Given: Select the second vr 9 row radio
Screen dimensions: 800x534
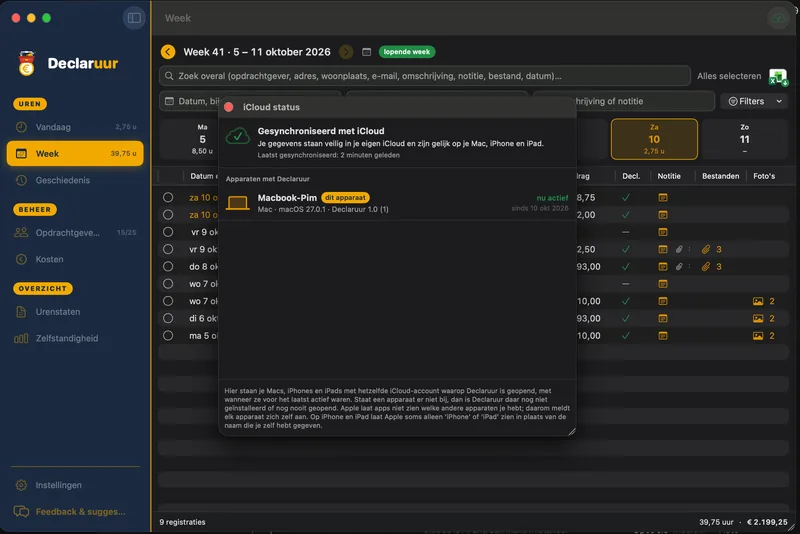Looking at the screenshot, I should [168, 249].
